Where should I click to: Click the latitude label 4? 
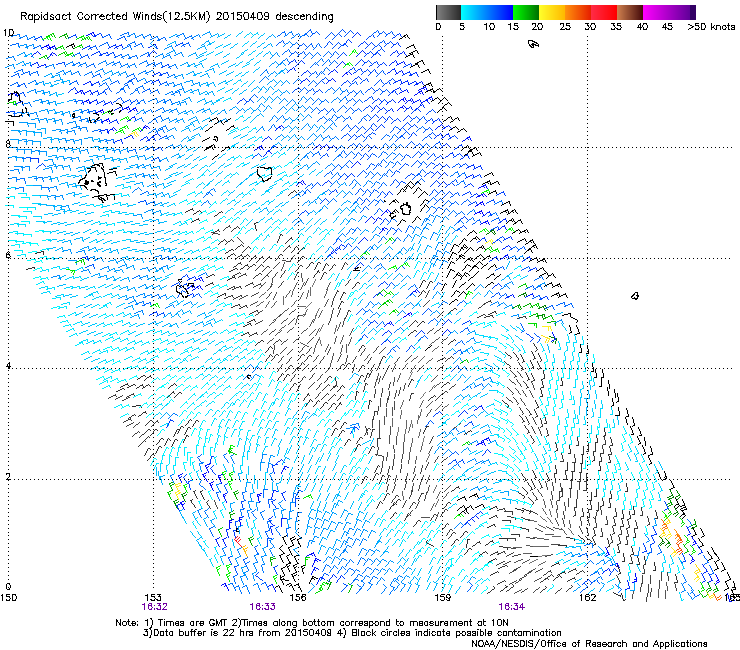click(8, 366)
